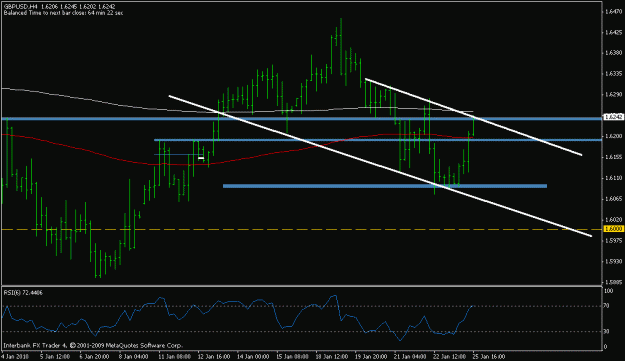
Task: Select the 1.6200 price axis label
Action: click(613, 136)
